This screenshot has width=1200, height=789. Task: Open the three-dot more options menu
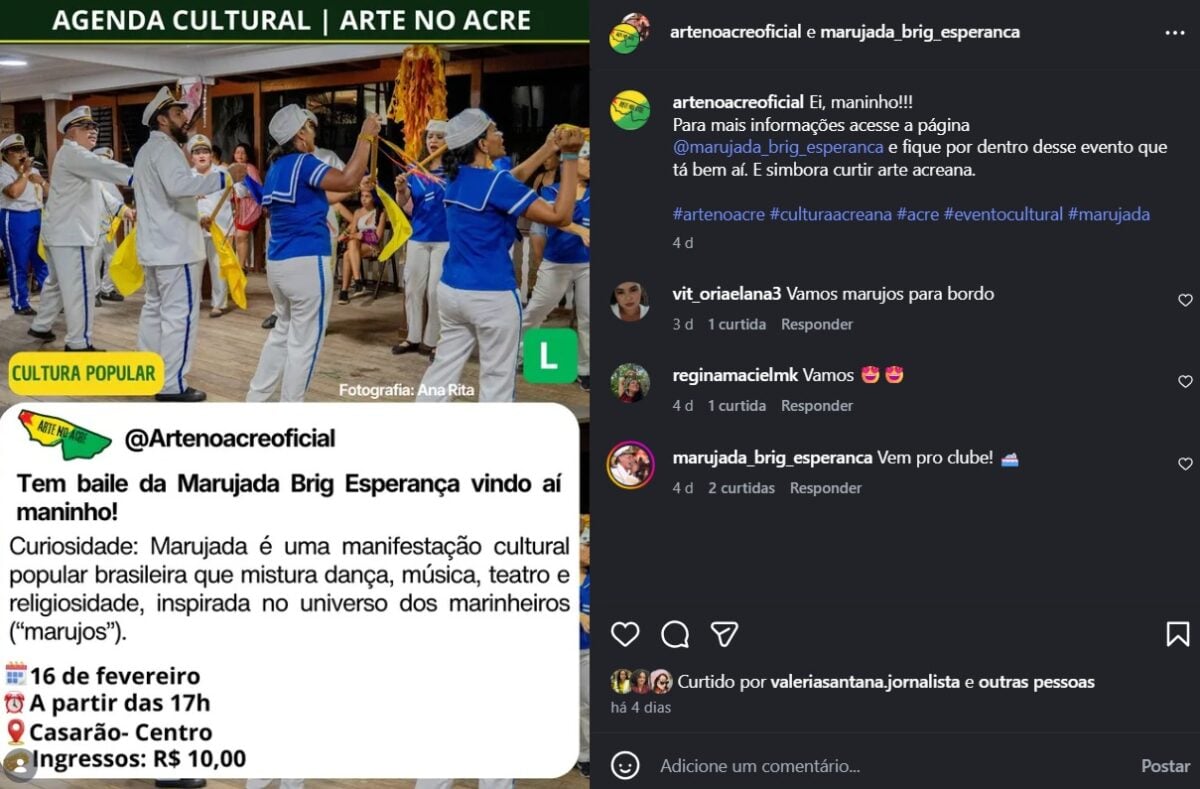tap(1174, 33)
